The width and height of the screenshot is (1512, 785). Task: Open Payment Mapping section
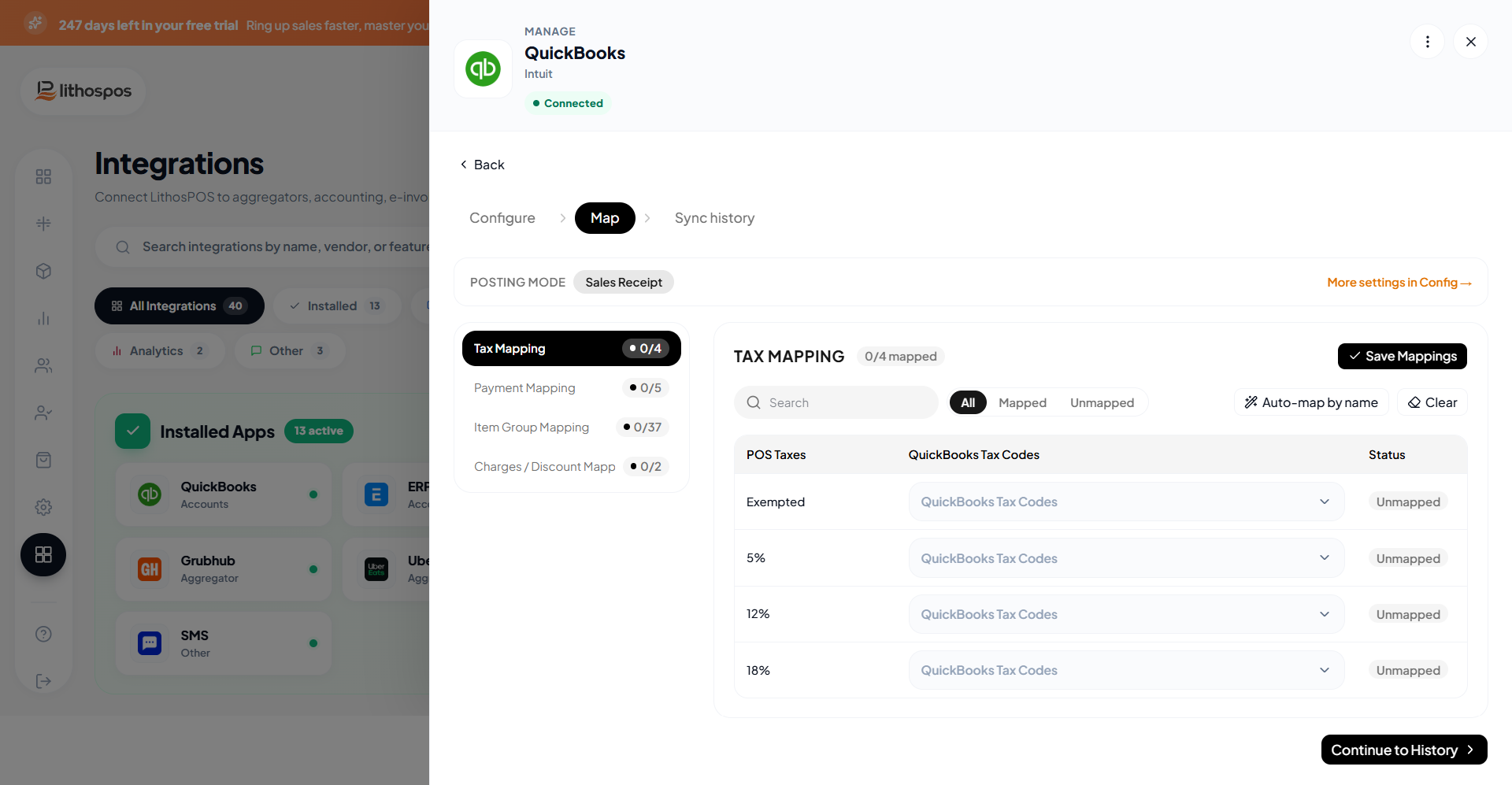[572, 387]
